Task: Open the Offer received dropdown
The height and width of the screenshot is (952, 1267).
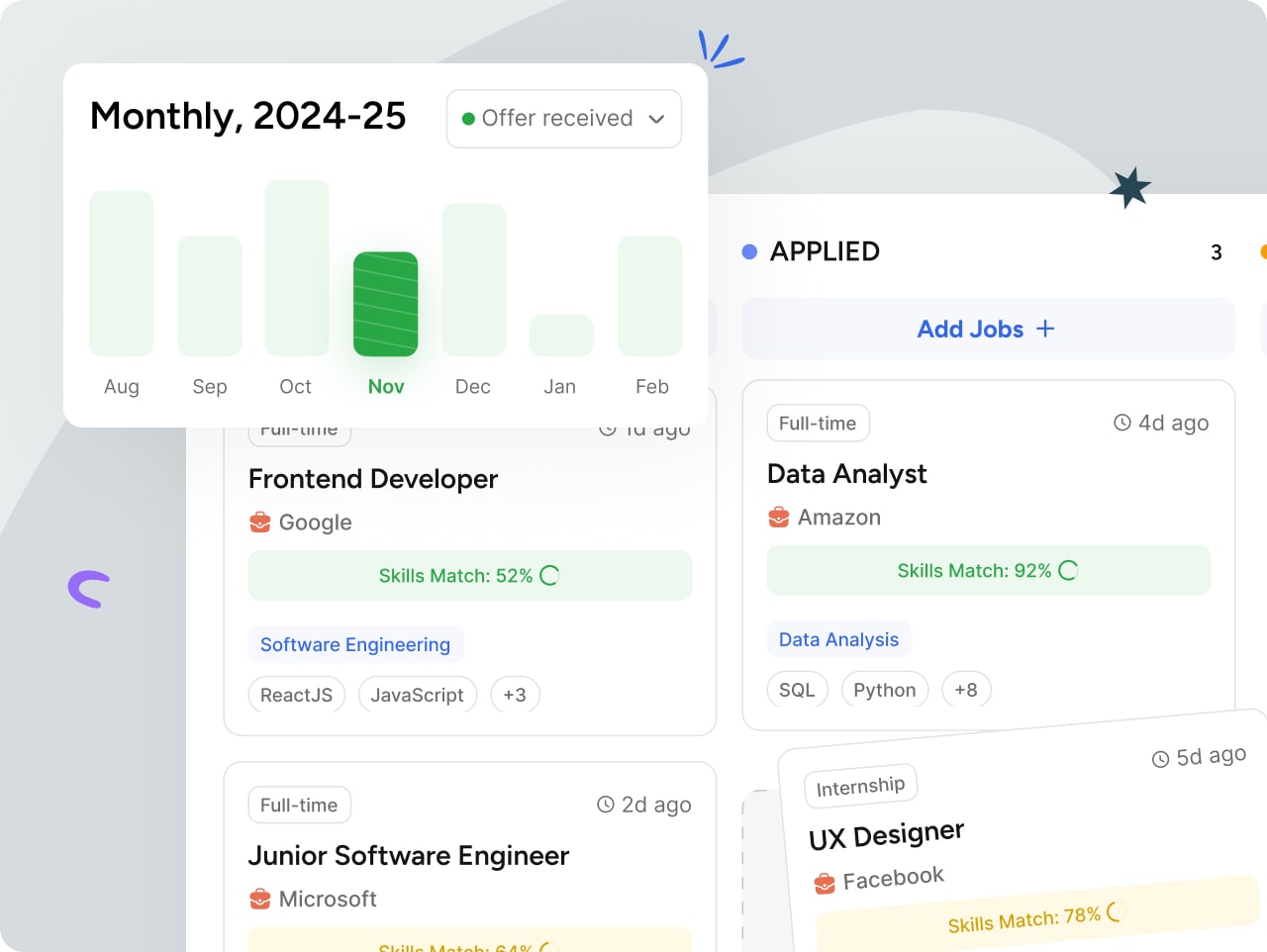Action: [655, 119]
